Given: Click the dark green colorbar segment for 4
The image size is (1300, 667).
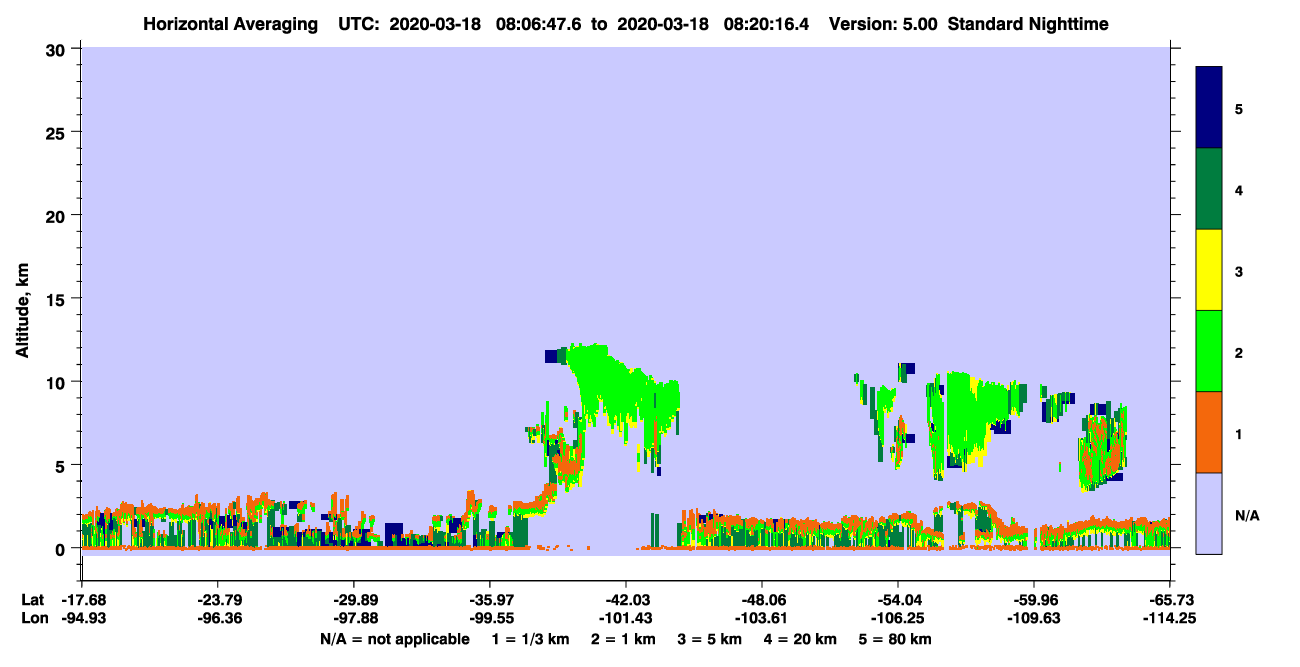Looking at the screenshot, I should pos(1209,189).
